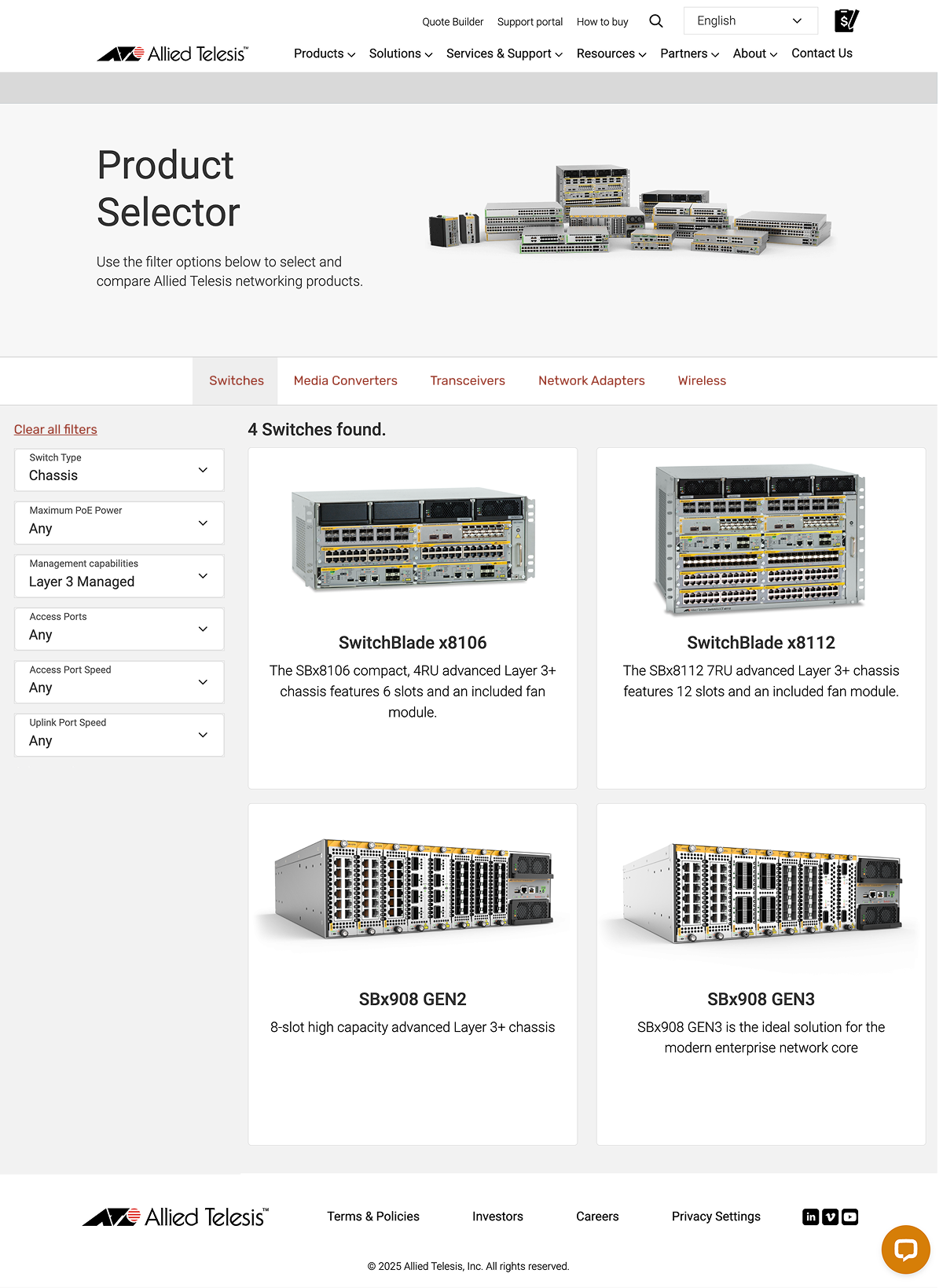Open the YouTube social icon
This screenshot has height=1288, width=943.
[x=849, y=1216]
